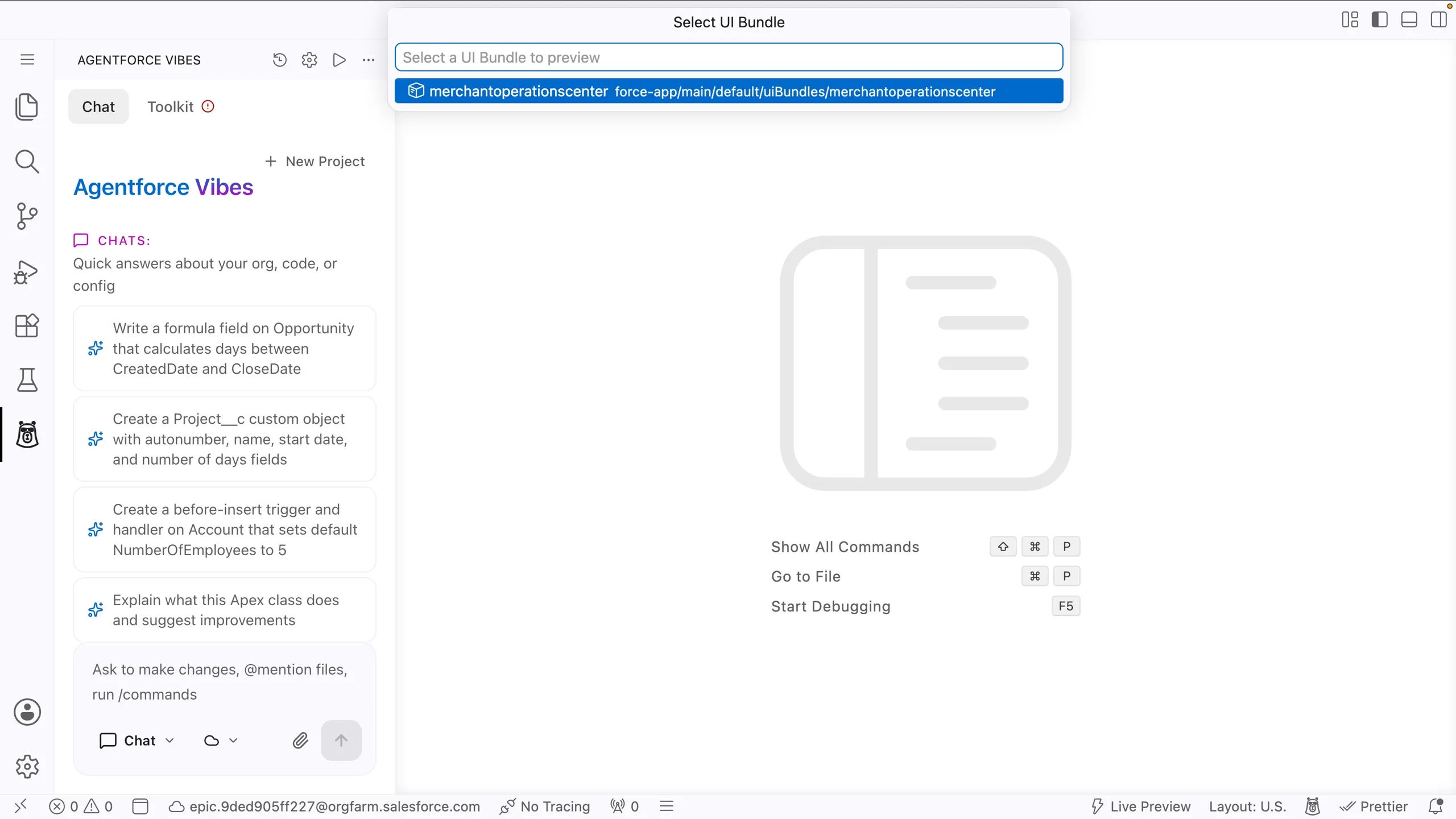Open the Explorer files icon in activity bar
Image resolution: width=1456 pixels, height=819 pixels.
(27, 107)
